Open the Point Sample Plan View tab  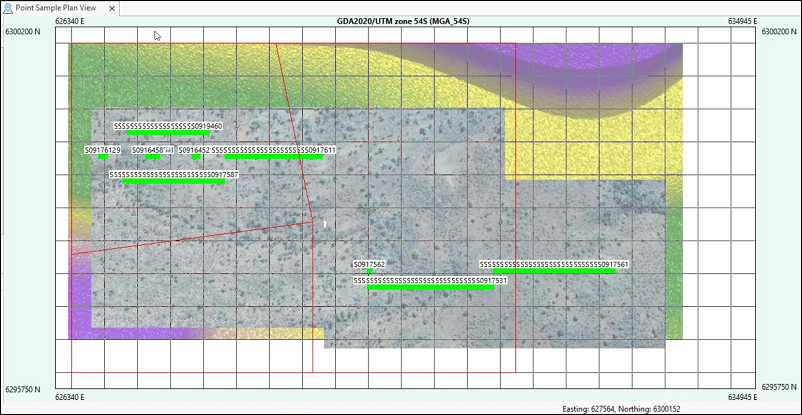[60, 8]
